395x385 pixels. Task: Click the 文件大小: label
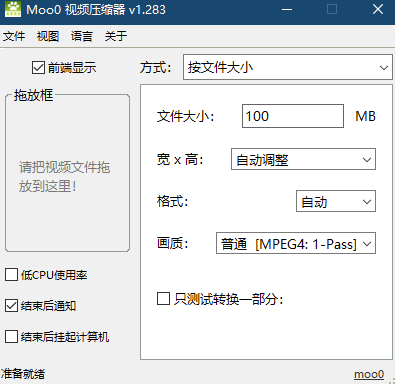185,116
